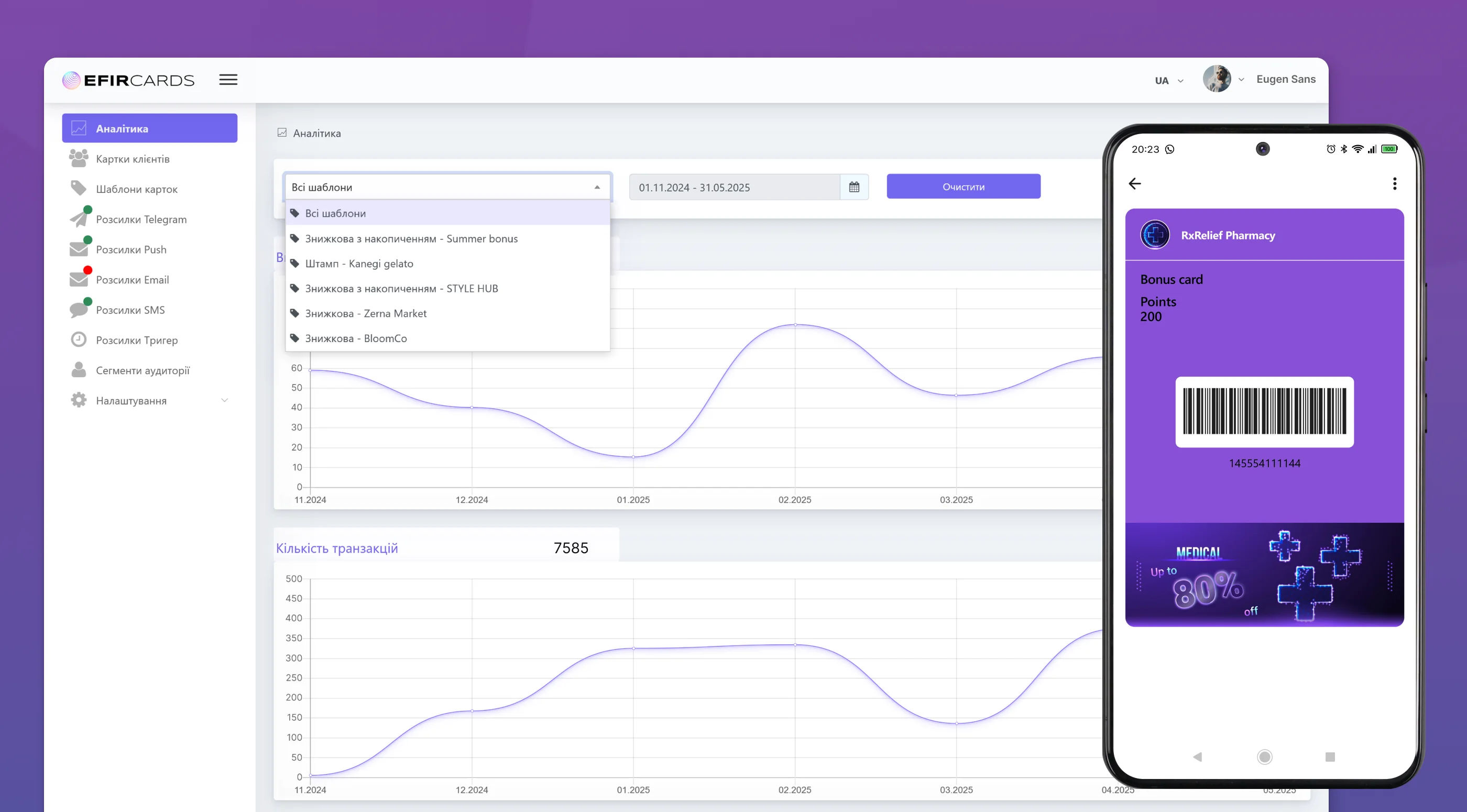Click the audience segments person icon
Image resolution: width=1467 pixels, height=812 pixels.
pyautogui.click(x=79, y=370)
